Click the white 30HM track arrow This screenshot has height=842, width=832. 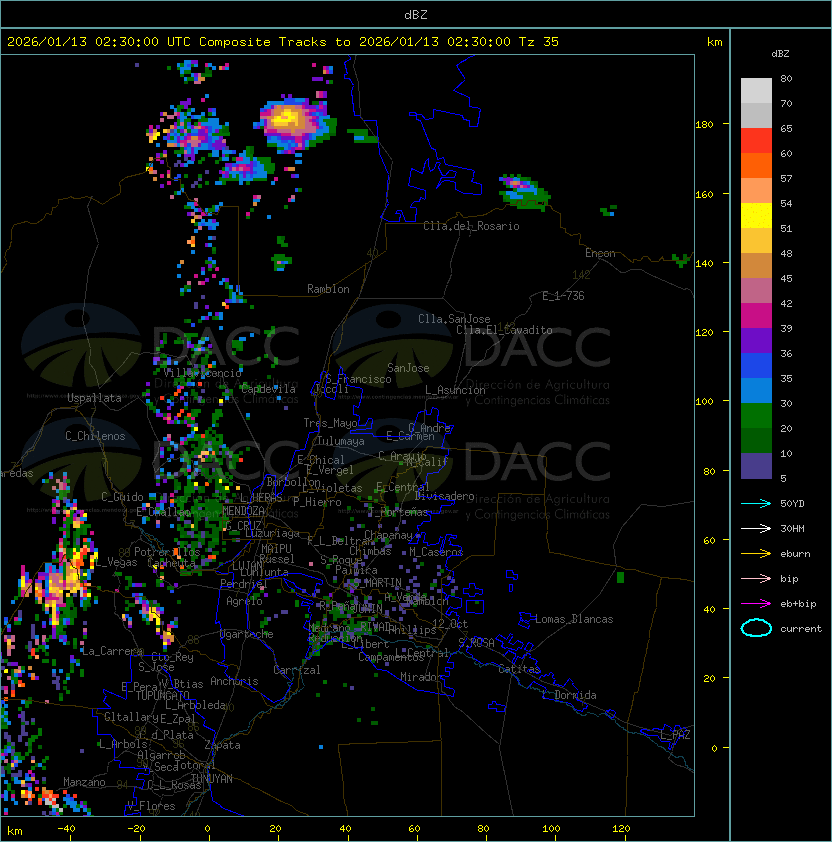click(x=756, y=528)
